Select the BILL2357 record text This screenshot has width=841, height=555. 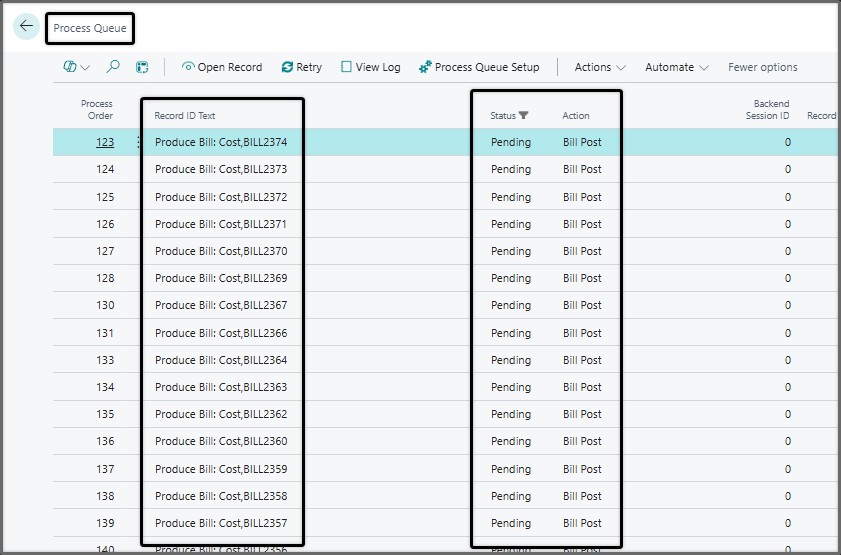221,523
